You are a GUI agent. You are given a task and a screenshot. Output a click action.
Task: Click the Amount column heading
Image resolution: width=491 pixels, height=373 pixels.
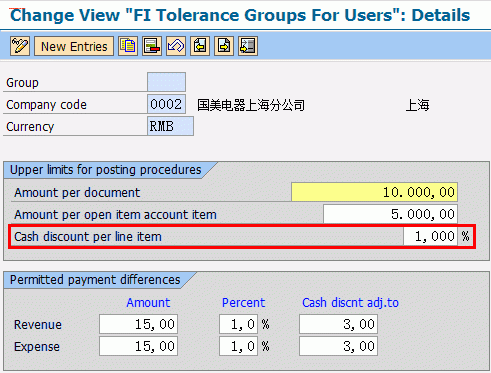click(148, 303)
